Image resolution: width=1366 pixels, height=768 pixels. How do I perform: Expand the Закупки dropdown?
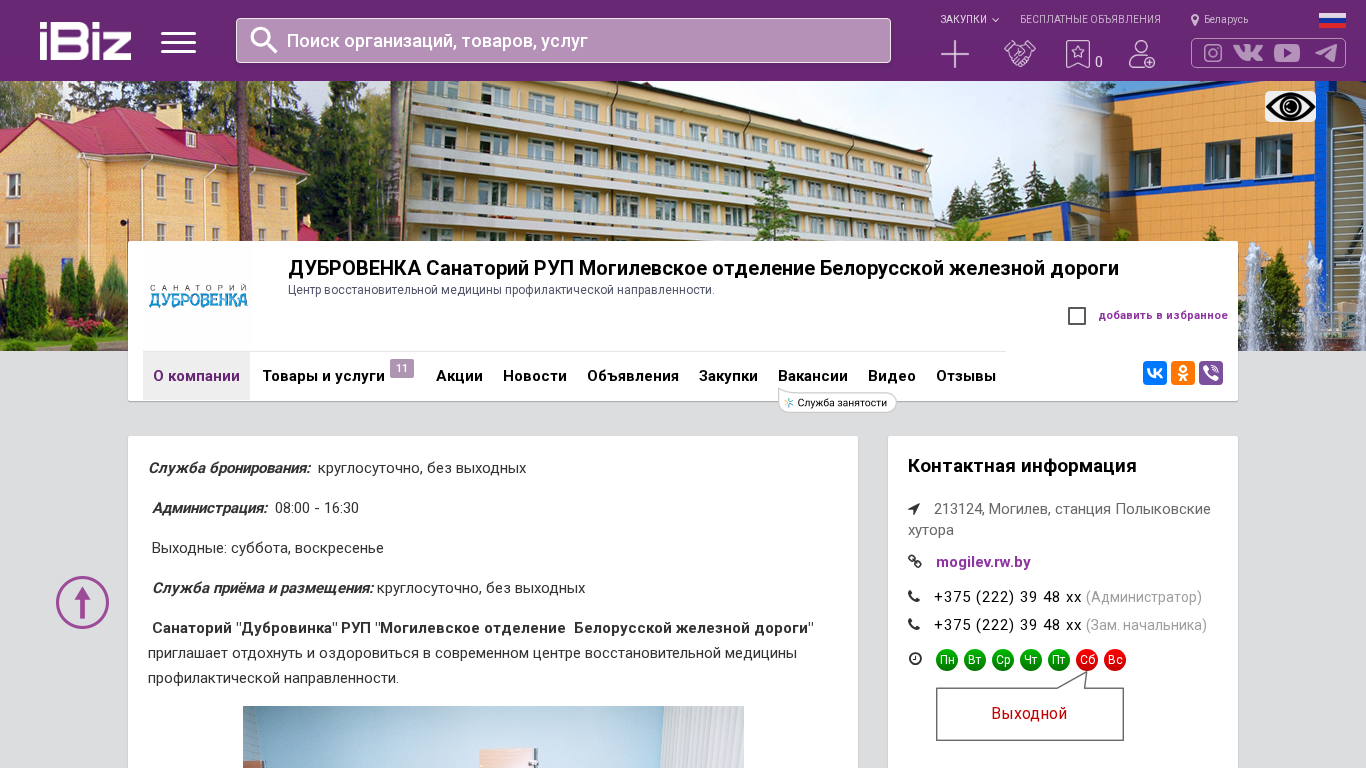(969, 19)
